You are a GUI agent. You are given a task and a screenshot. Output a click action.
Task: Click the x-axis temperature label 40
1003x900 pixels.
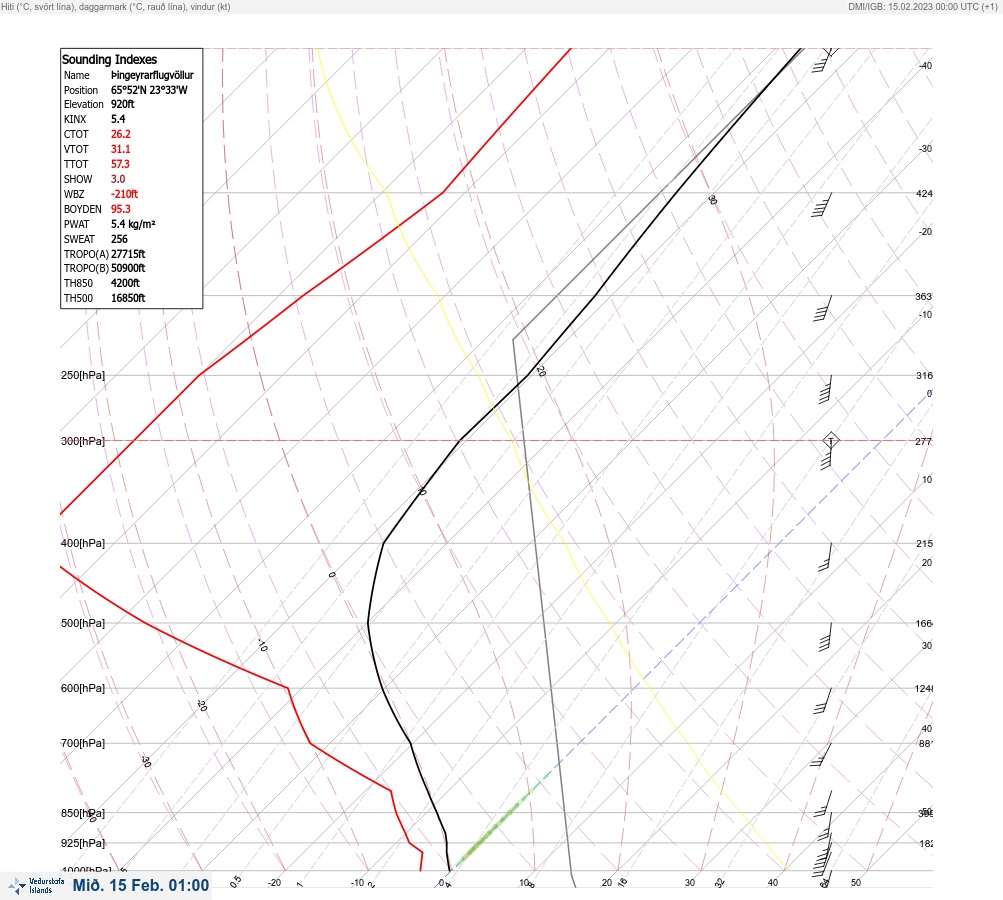point(773,883)
